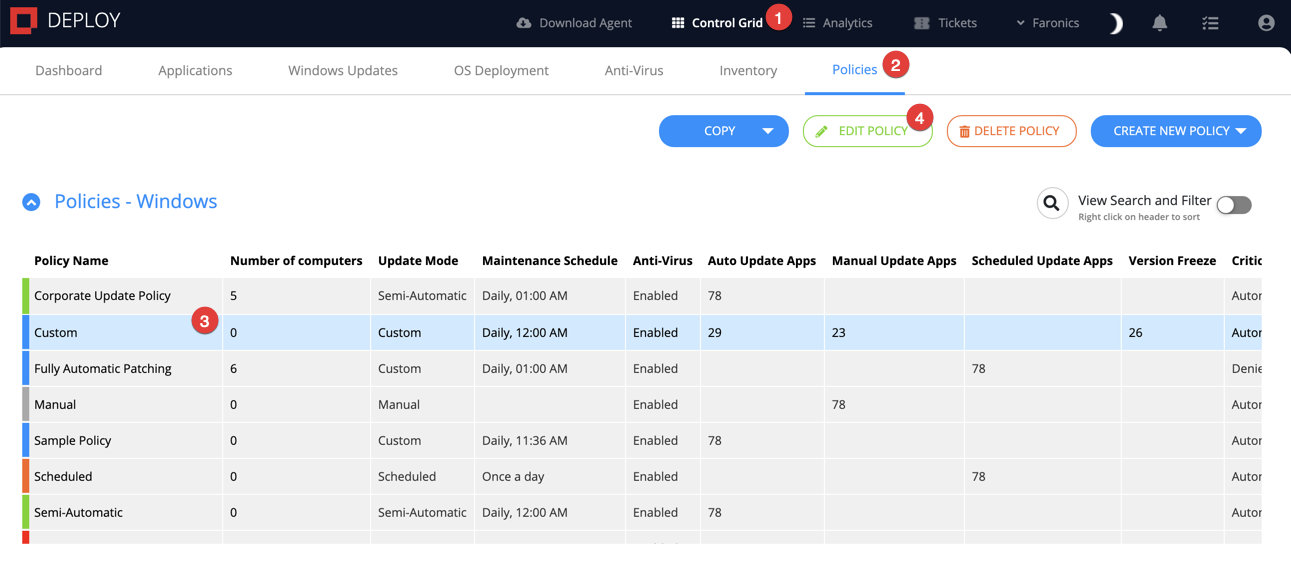Open the Analytics menu item
The image size is (1291, 564).
(x=838, y=22)
